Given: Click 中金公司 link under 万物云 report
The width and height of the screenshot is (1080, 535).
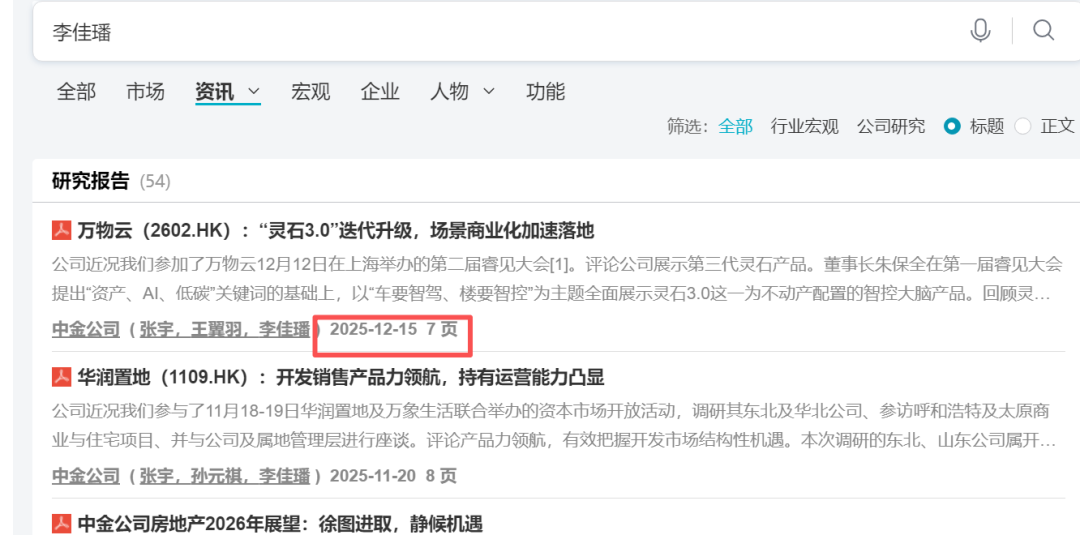Looking at the screenshot, I should (x=86, y=330).
